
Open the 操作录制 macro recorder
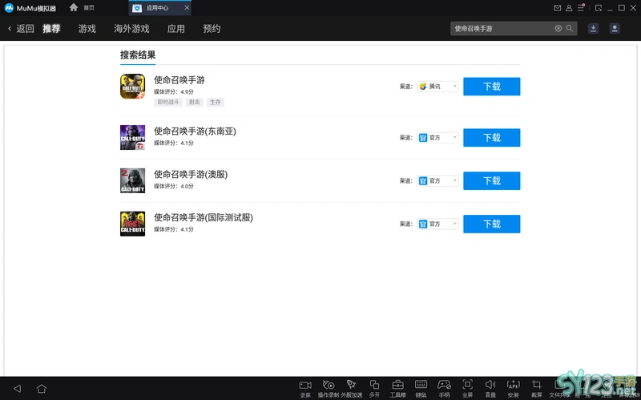[328, 385]
